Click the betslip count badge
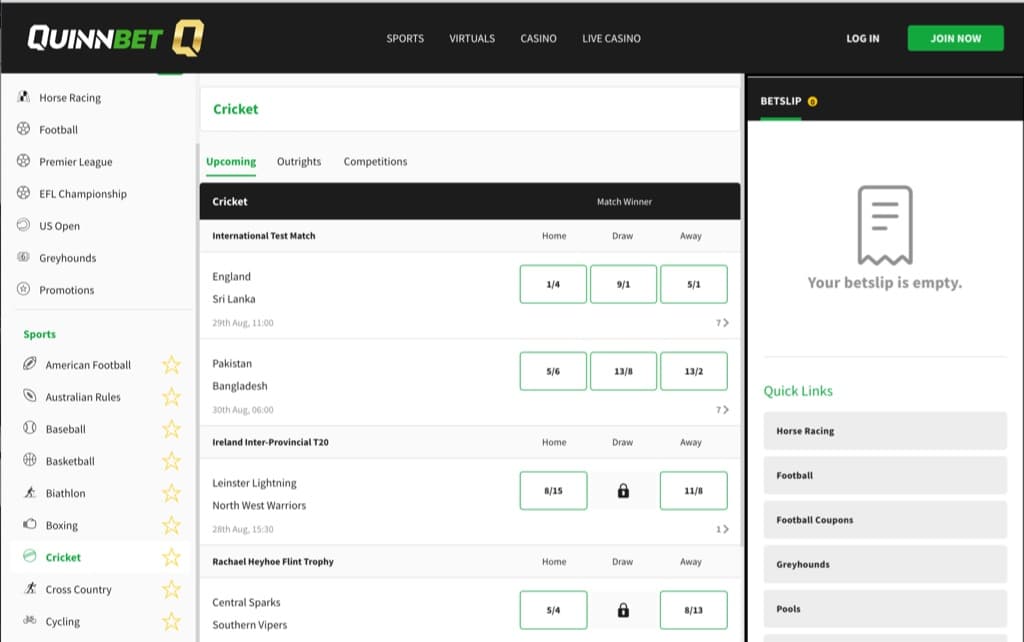The image size is (1024, 642). coord(812,101)
